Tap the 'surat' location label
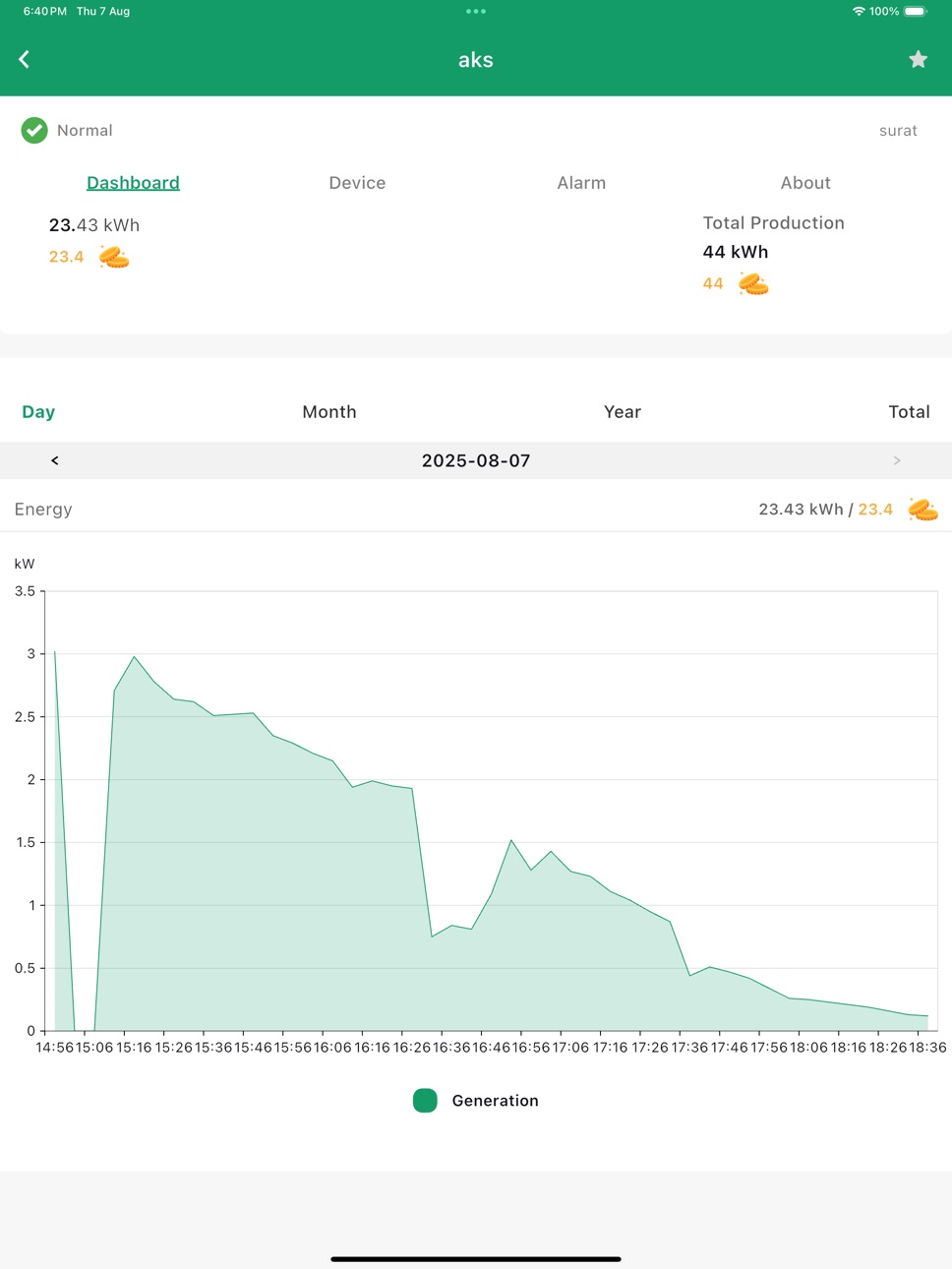This screenshot has width=952, height=1269. [898, 131]
